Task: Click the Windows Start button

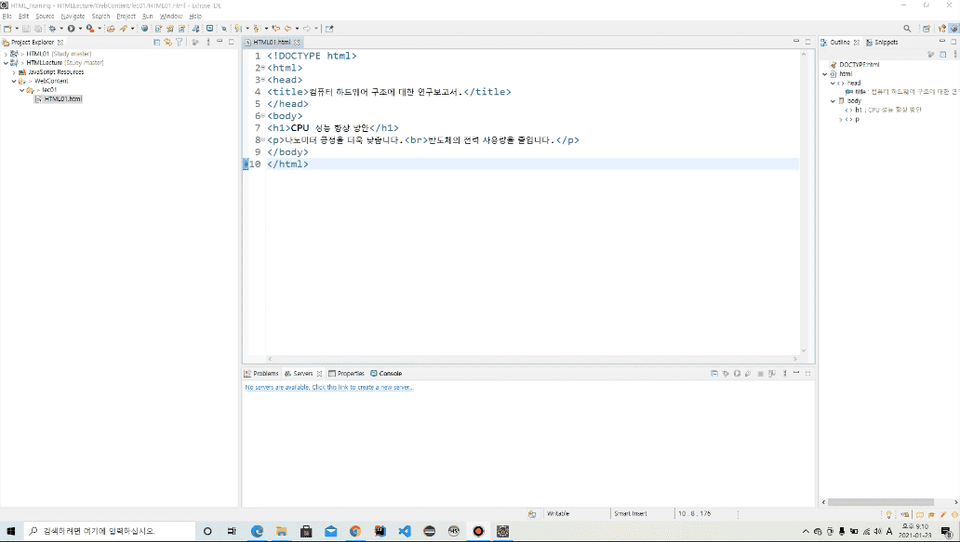Action: pyautogui.click(x=10, y=531)
